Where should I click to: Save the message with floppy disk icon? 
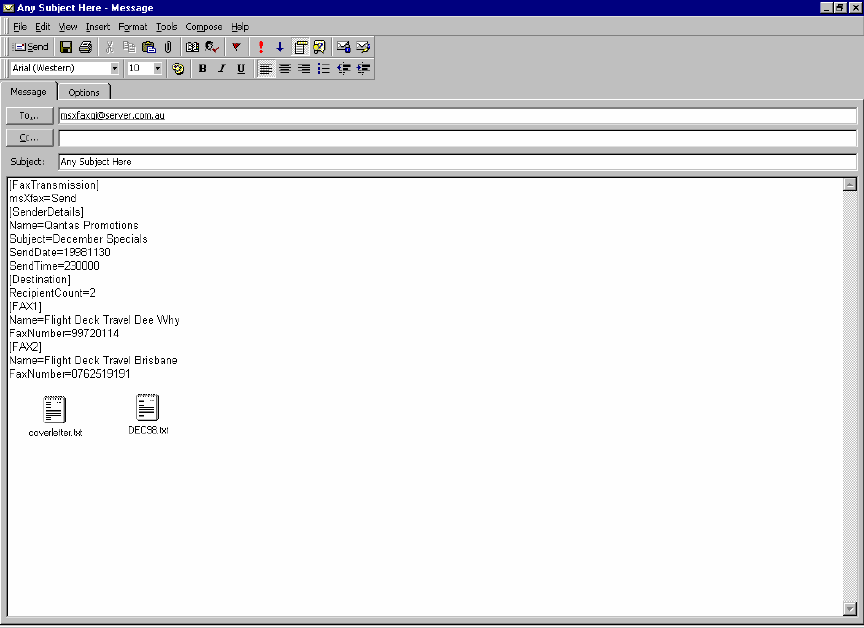(66, 47)
